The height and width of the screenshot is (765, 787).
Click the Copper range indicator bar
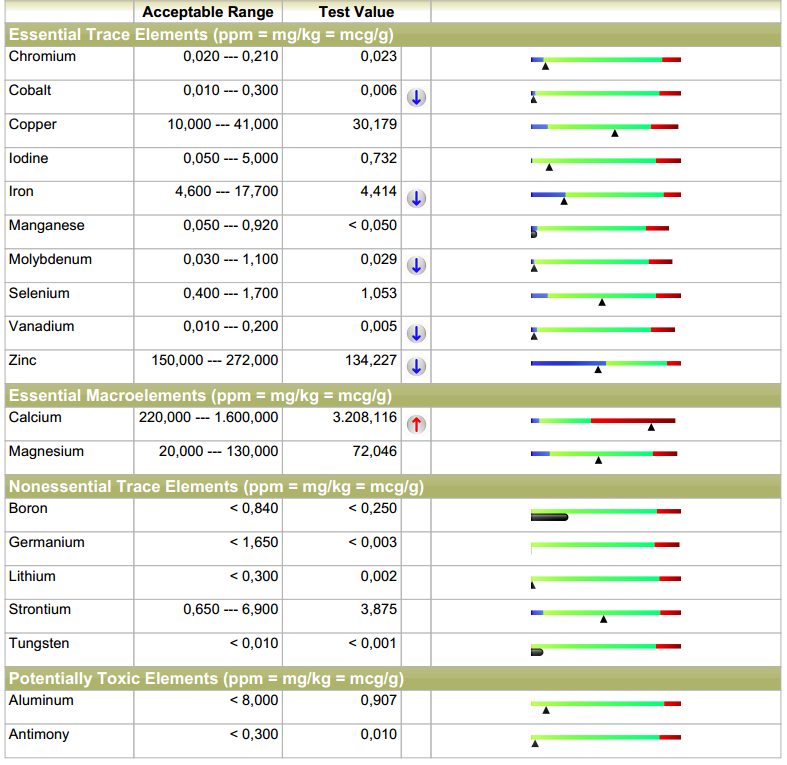point(605,126)
